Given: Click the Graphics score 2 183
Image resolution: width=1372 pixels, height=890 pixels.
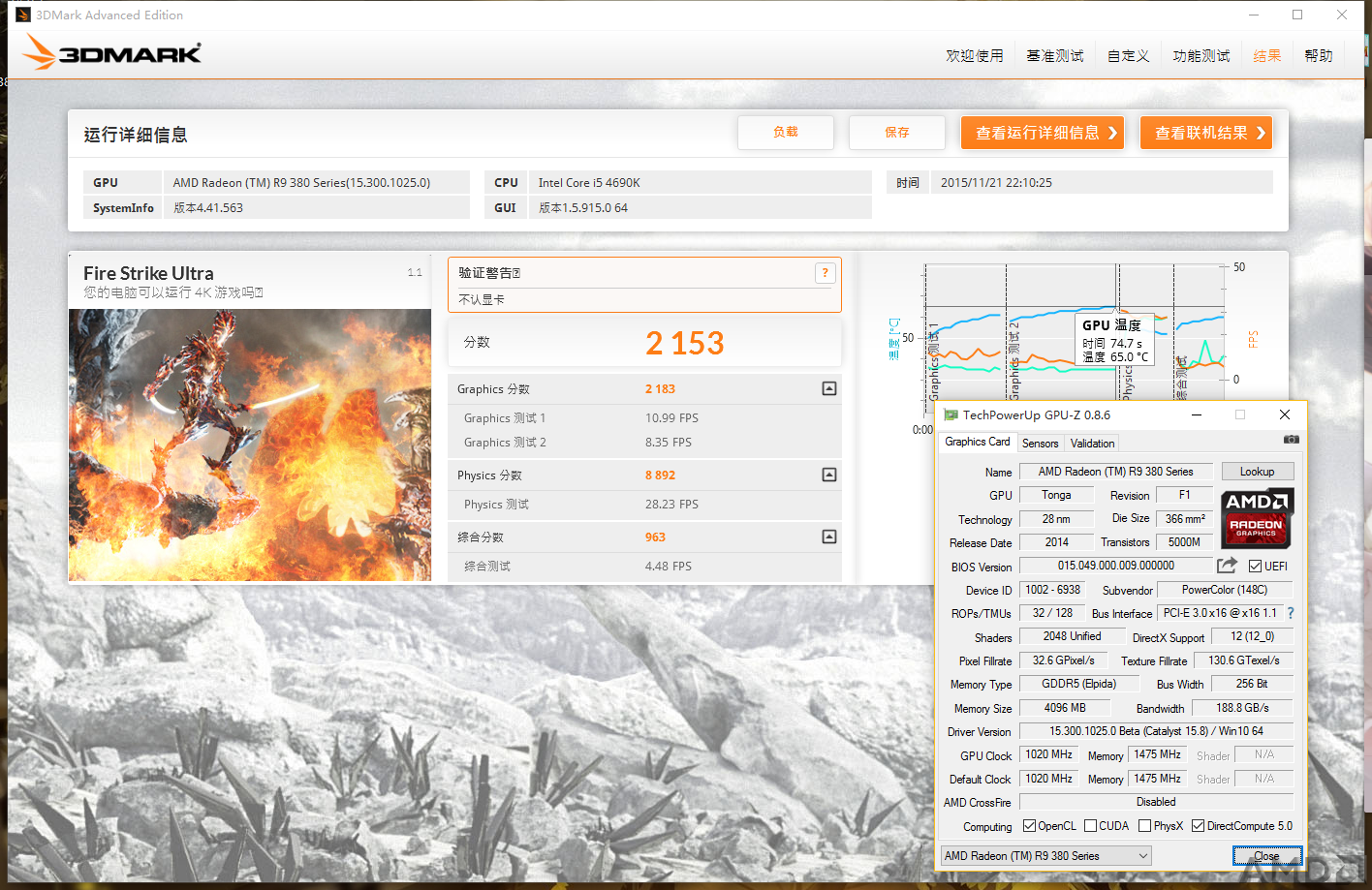Looking at the screenshot, I should tap(660, 389).
